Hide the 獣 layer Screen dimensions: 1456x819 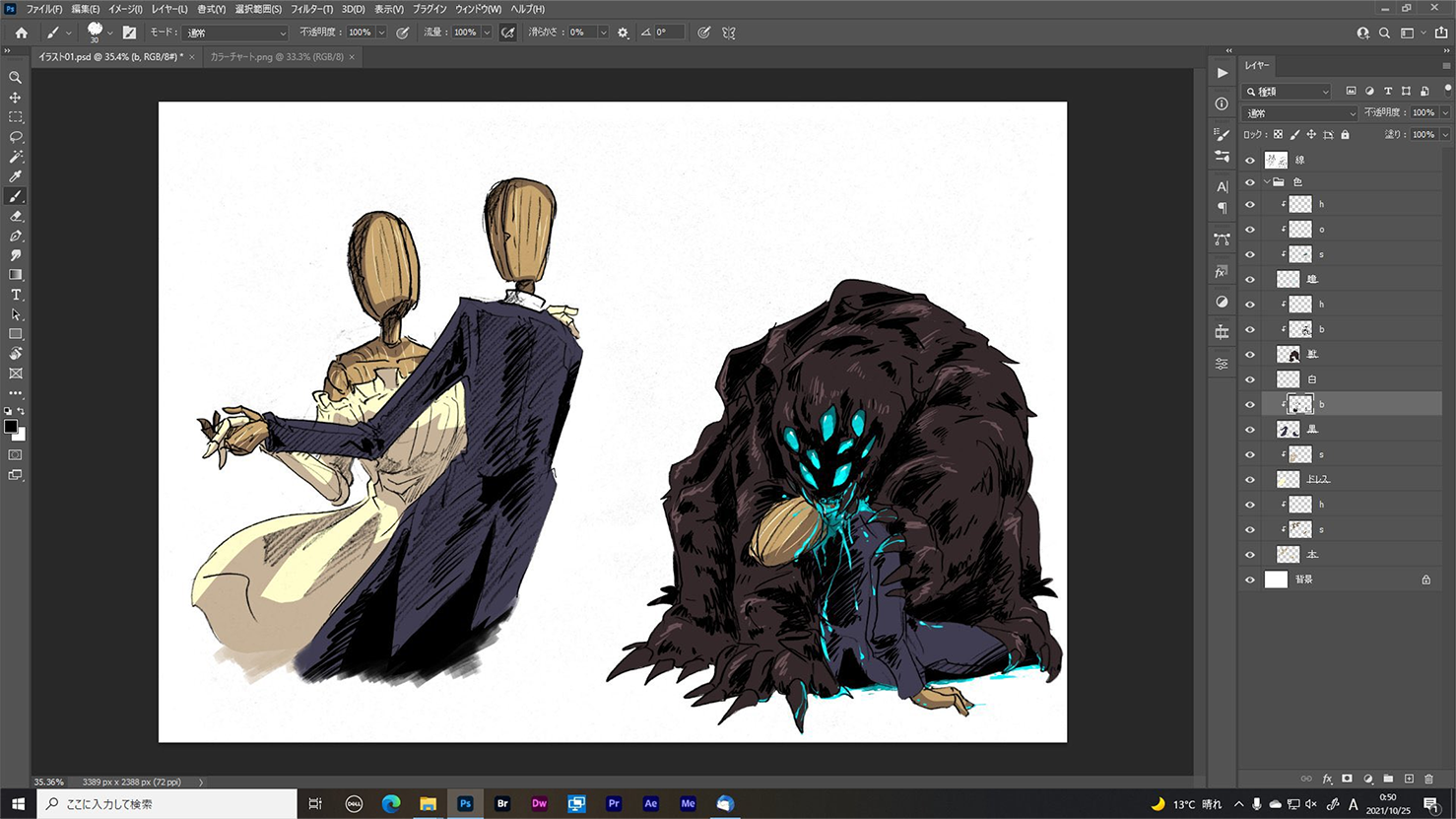1250,355
